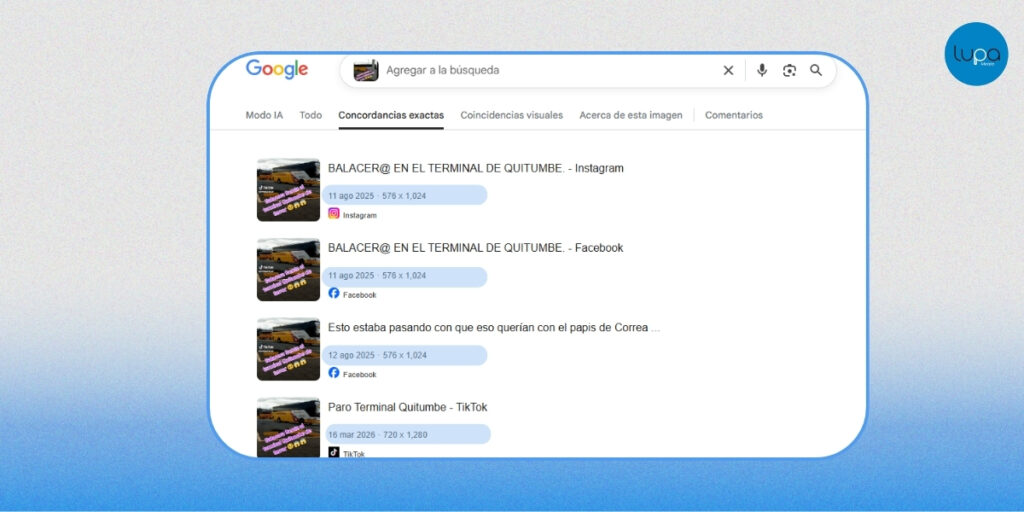This screenshot has width=1024, height=512.
Task: Click the Facebook icon under third result
Action: tap(334, 372)
